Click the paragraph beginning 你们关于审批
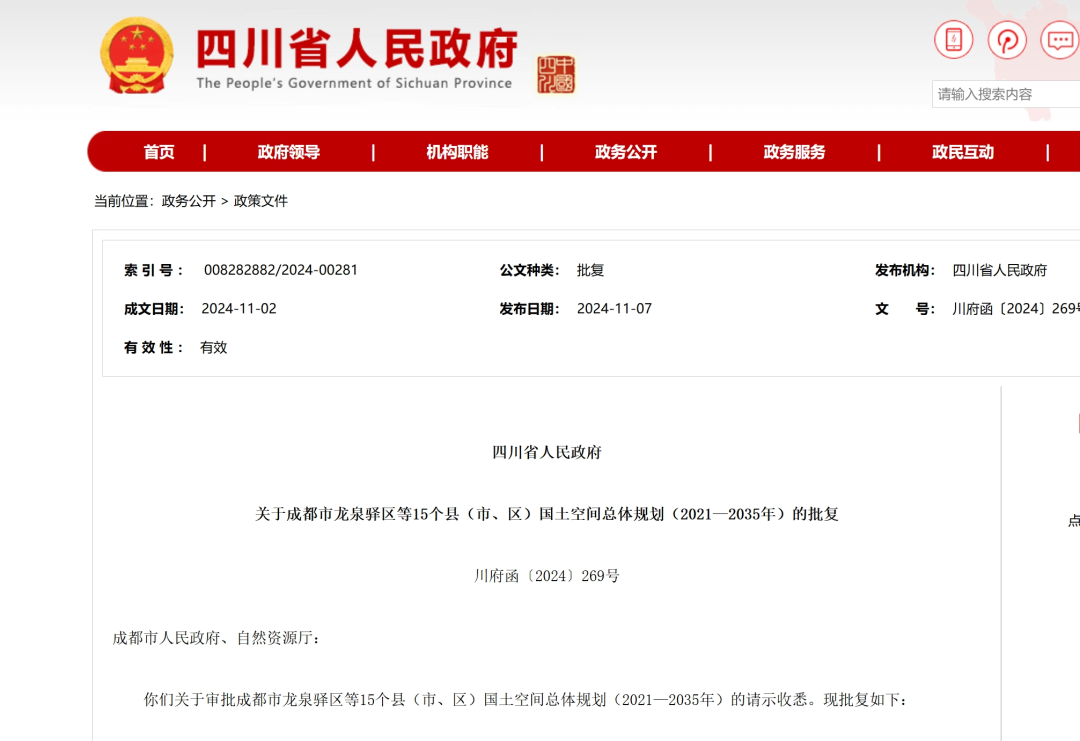This screenshot has width=1080, height=741. click(x=526, y=700)
